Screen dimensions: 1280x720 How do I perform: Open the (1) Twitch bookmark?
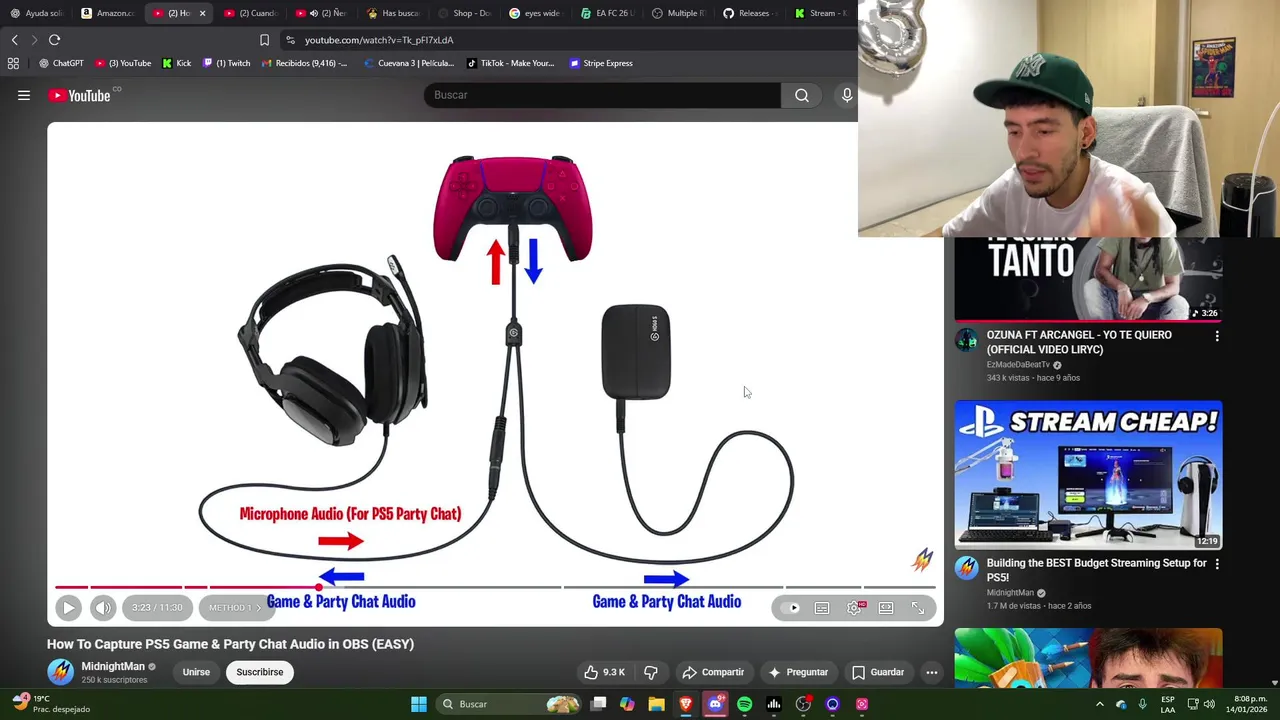click(226, 63)
